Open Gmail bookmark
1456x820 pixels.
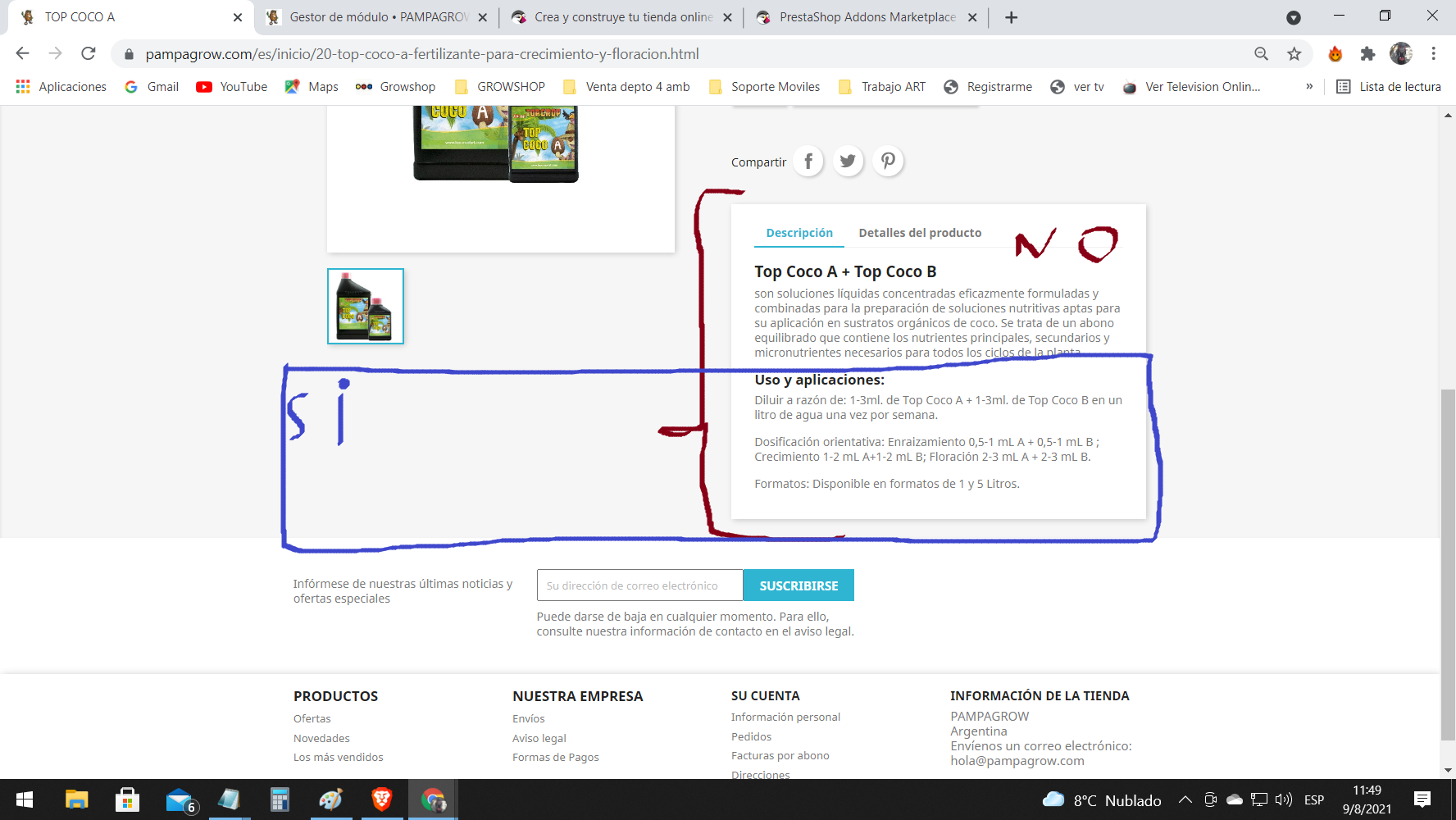pos(152,87)
